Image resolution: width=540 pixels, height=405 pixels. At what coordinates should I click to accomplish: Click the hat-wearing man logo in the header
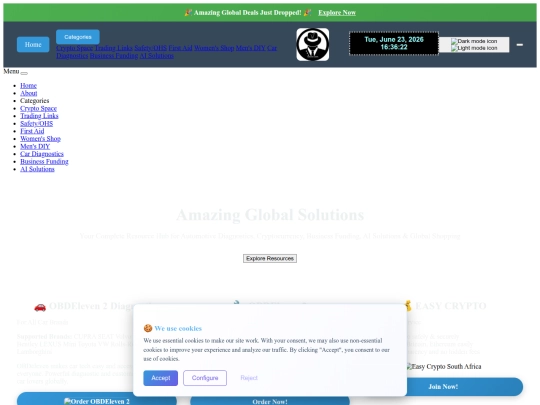313,44
